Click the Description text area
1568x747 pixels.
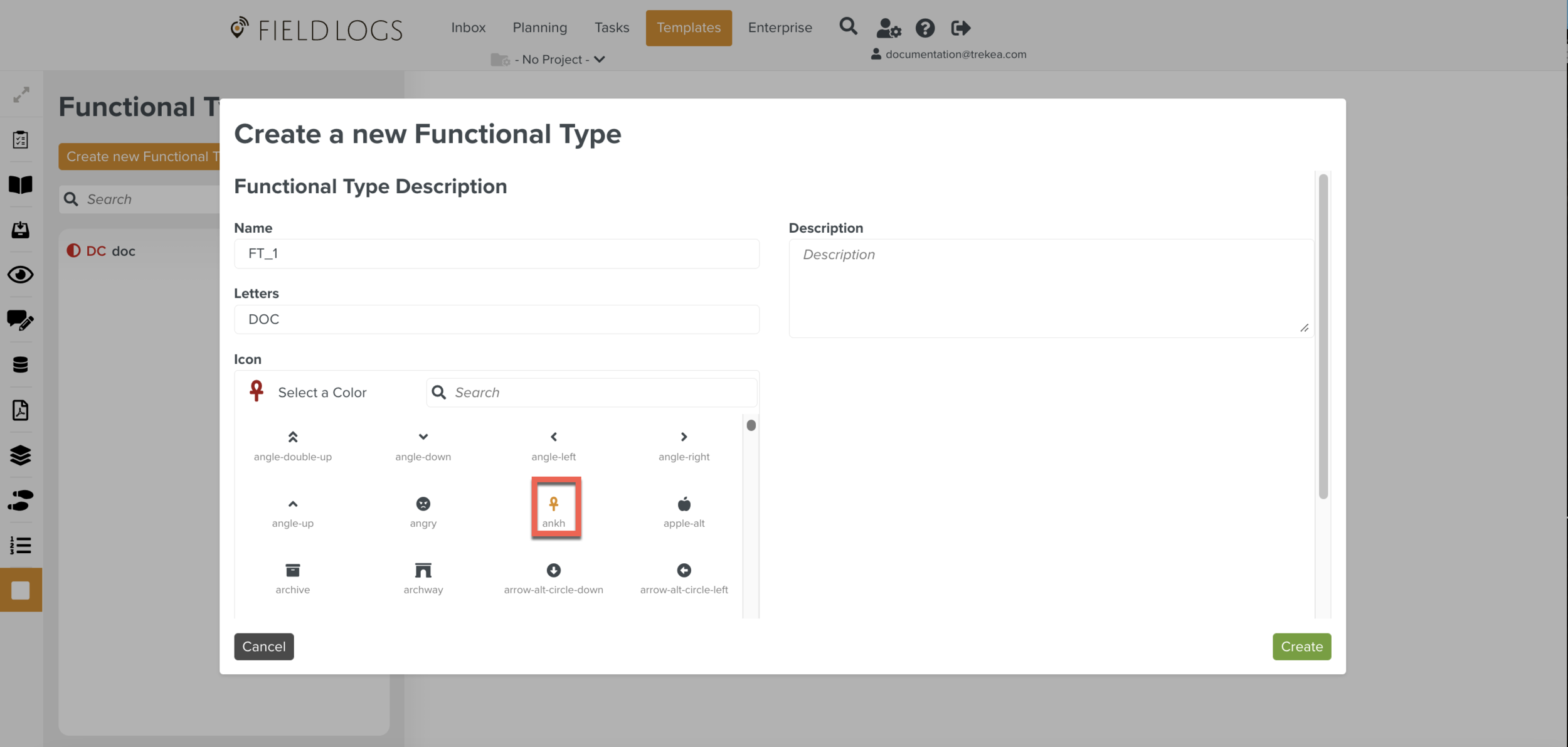(1051, 288)
